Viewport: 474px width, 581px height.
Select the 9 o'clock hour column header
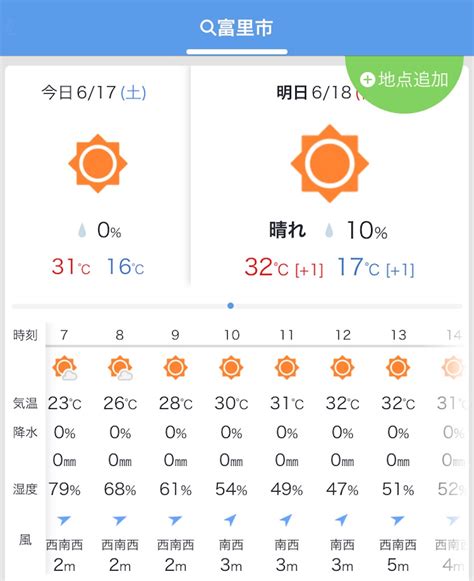pyautogui.click(x=175, y=335)
